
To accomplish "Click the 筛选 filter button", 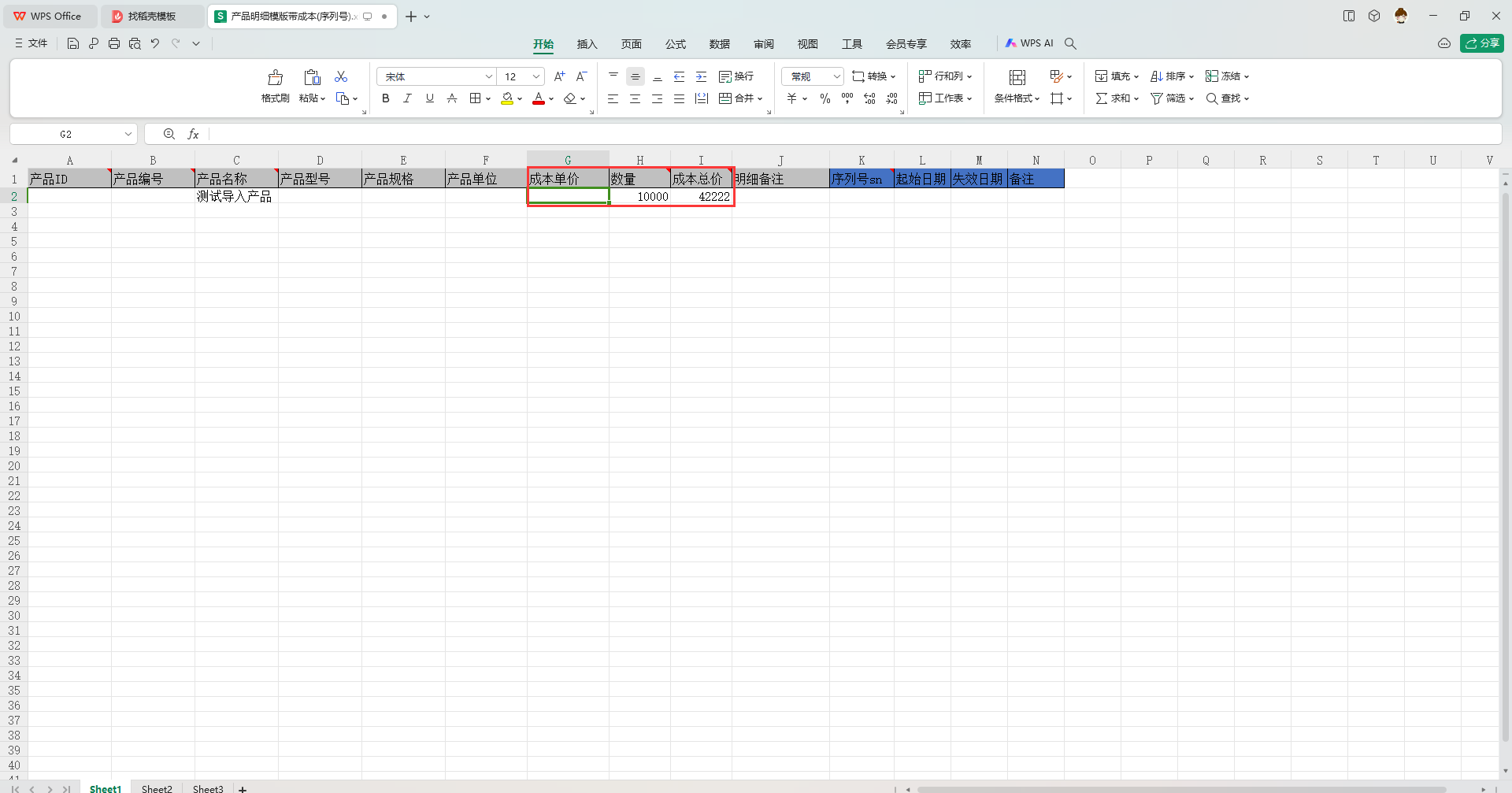I will pos(1172,98).
